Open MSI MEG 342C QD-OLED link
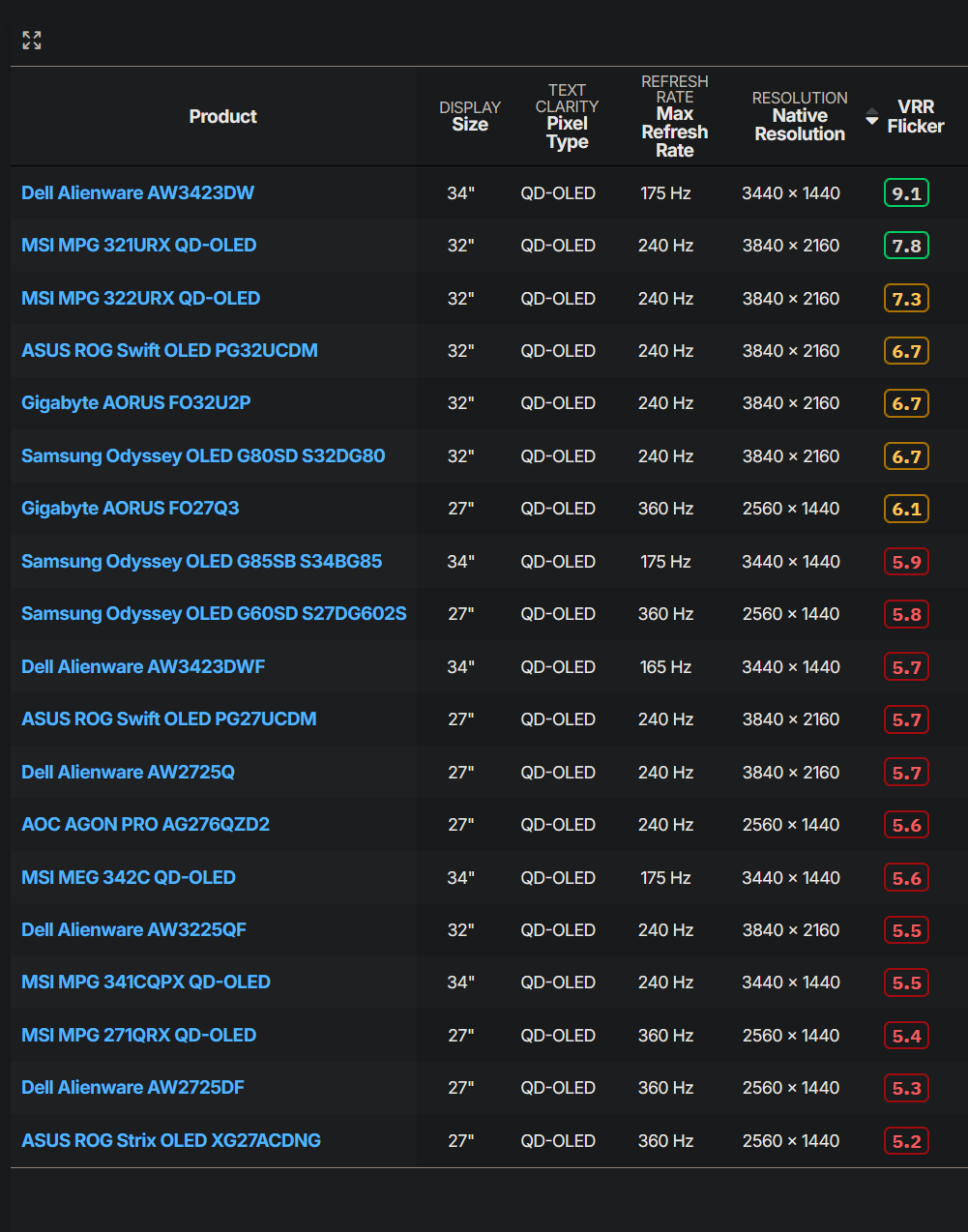The width and height of the screenshot is (968, 1232). (129, 877)
